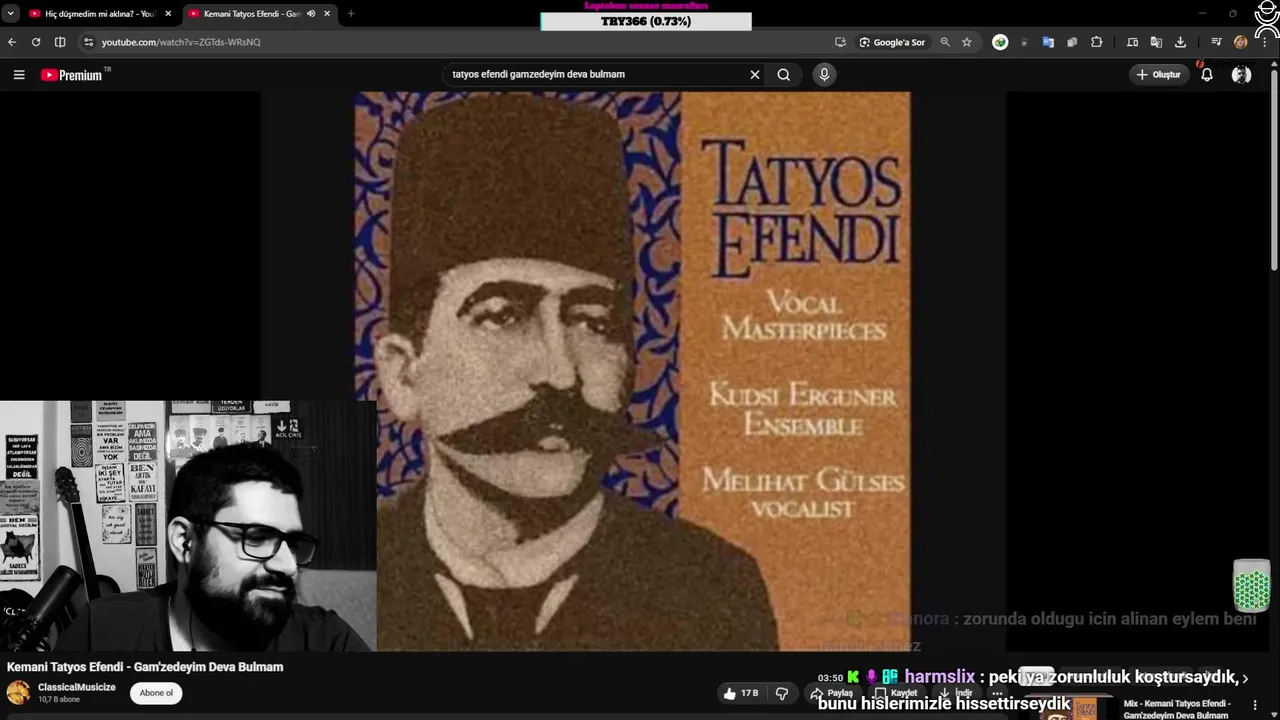Open the zoom magnifier icon in address bar
Screen dimensions: 1280x720
point(945,42)
